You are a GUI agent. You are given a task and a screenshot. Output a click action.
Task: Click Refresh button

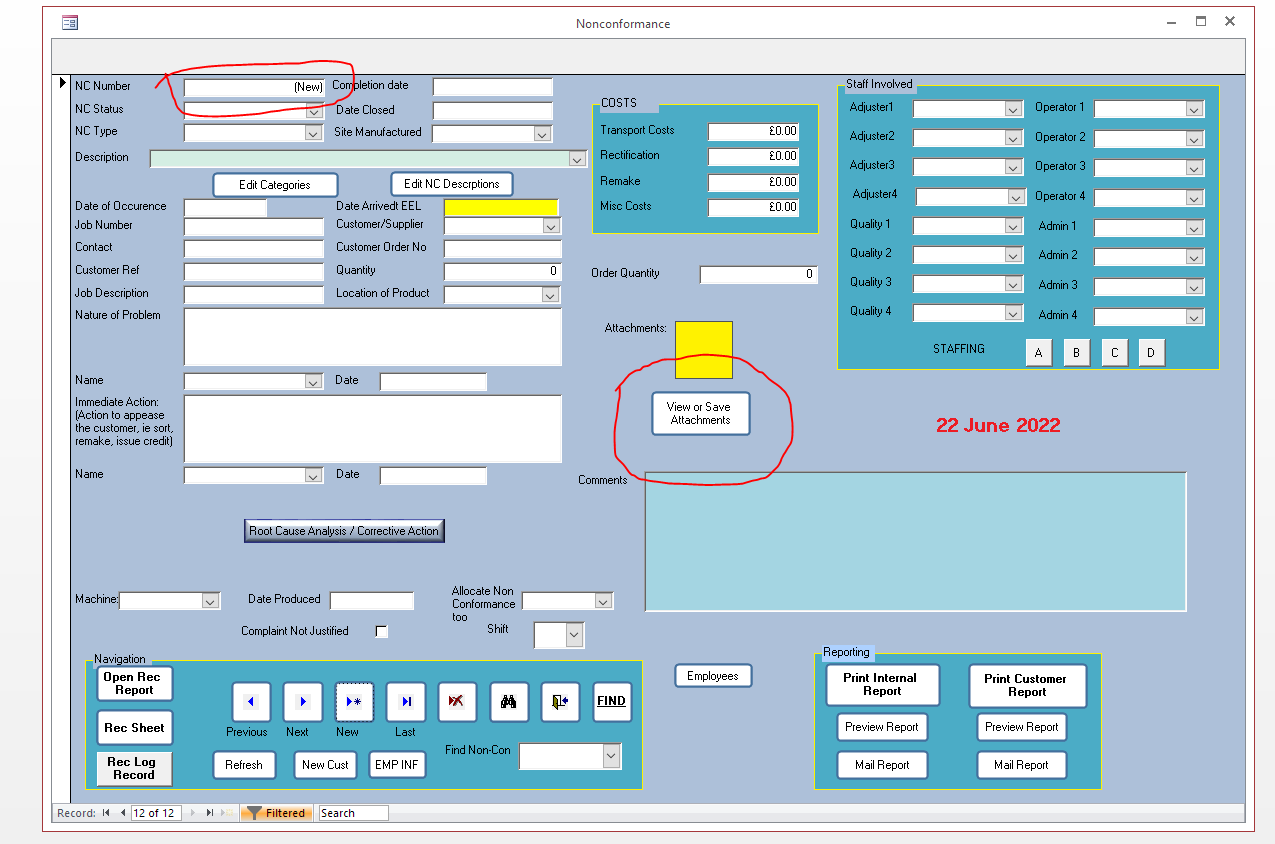click(x=244, y=765)
